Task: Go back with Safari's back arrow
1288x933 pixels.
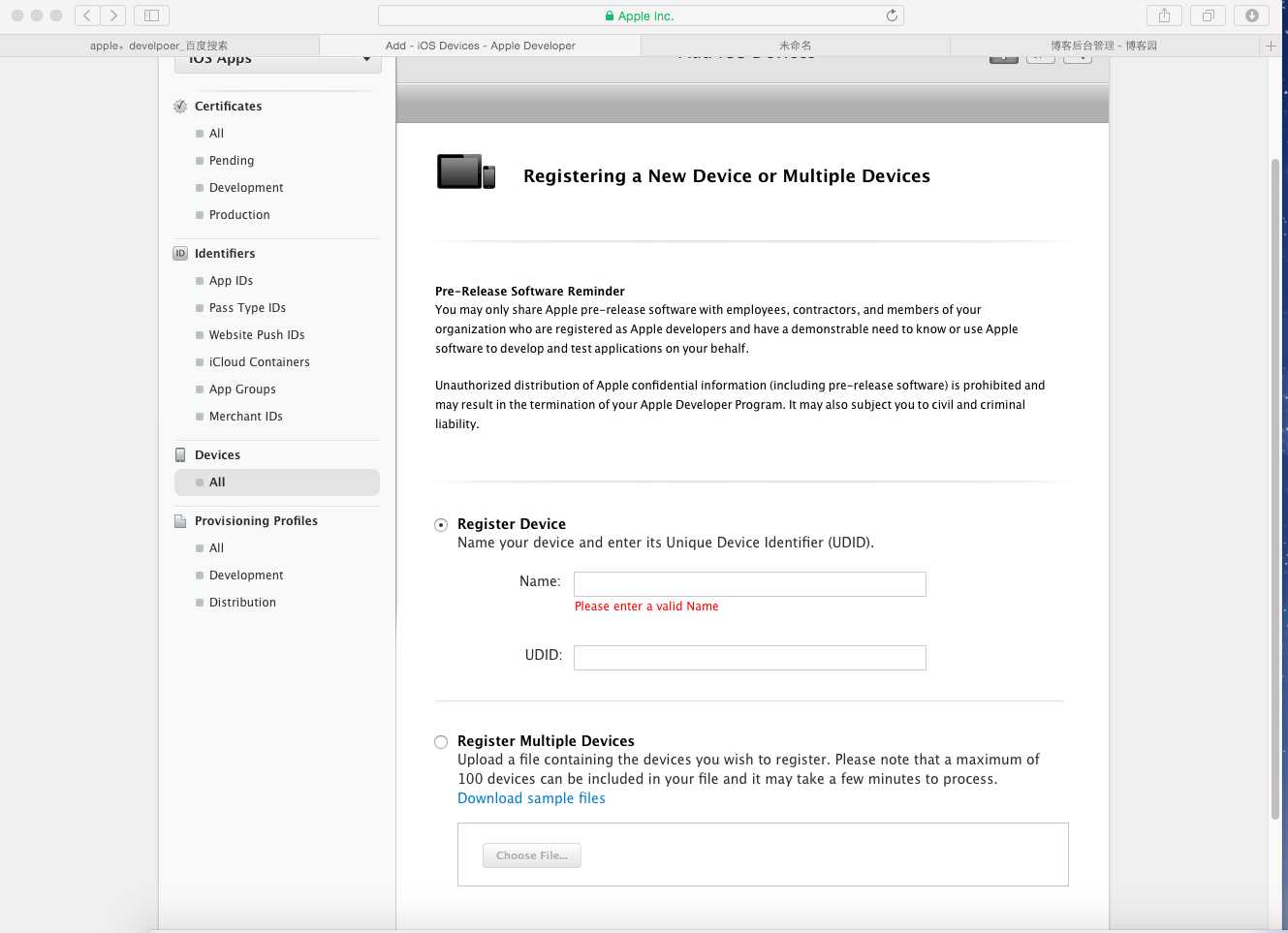Action: (87, 16)
